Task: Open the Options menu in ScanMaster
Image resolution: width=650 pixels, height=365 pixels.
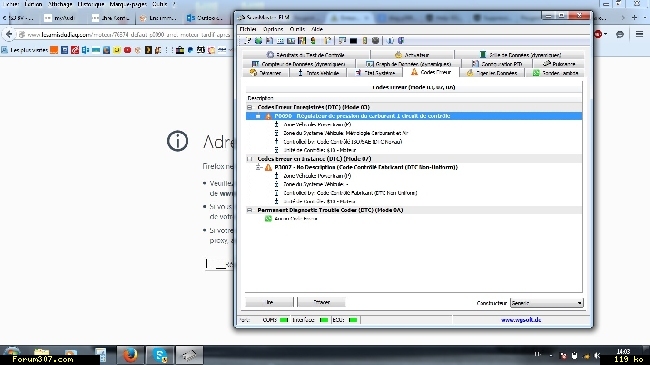Action: coord(273,29)
